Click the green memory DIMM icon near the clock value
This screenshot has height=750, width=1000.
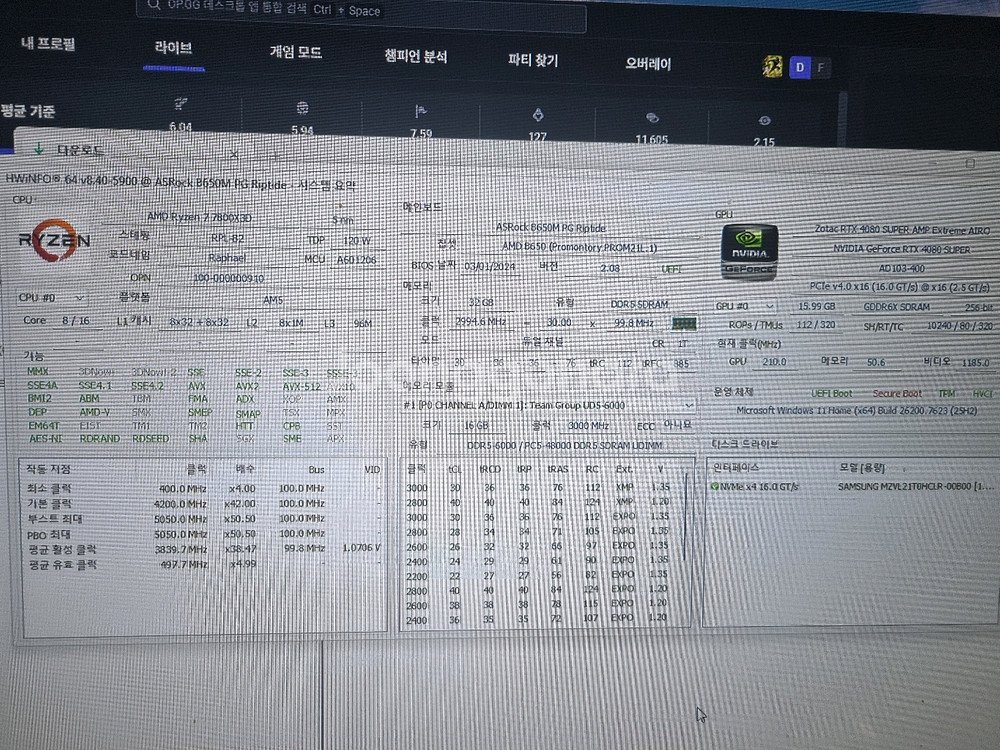click(684, 324)
